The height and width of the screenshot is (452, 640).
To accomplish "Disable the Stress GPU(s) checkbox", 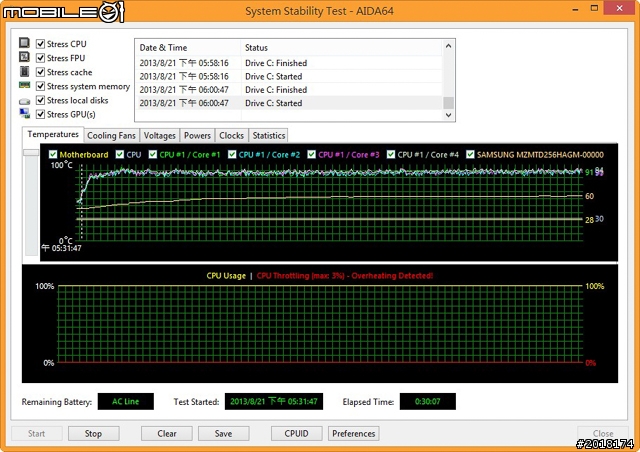I will pyautogui.click(x=40, y=114).
